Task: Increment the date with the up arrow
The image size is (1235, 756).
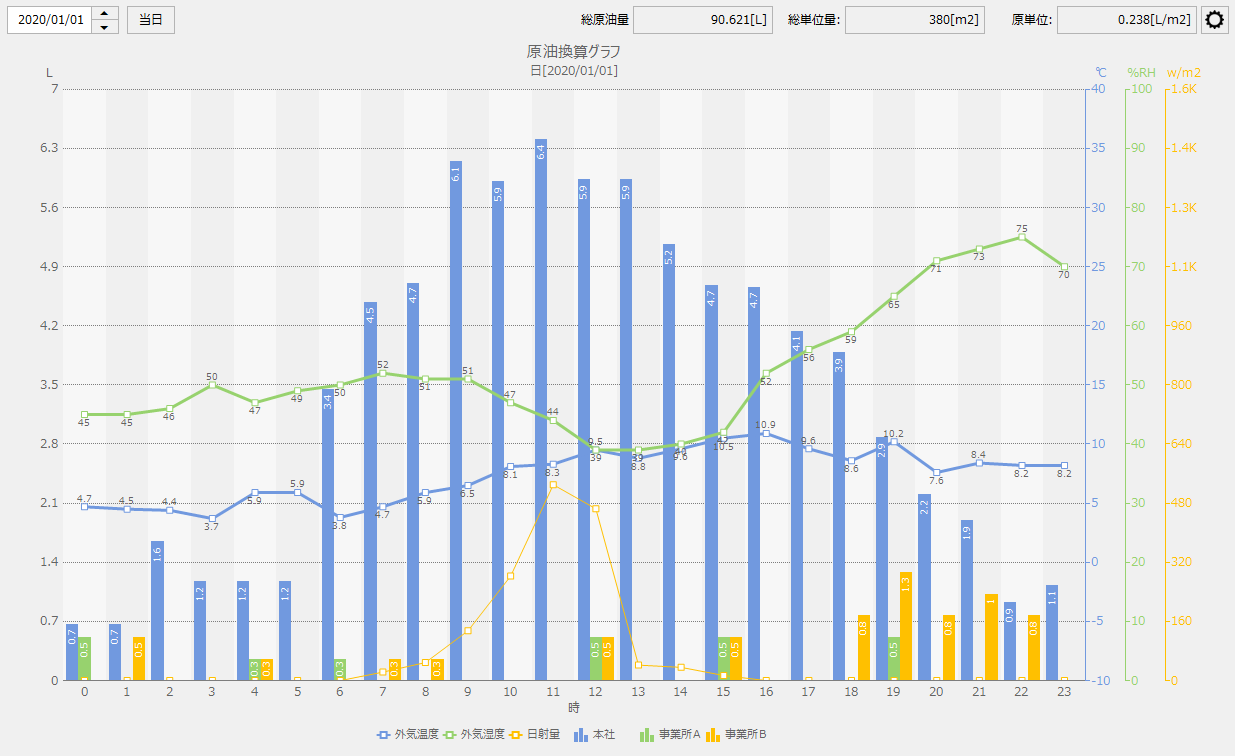Action: point(105,14)
